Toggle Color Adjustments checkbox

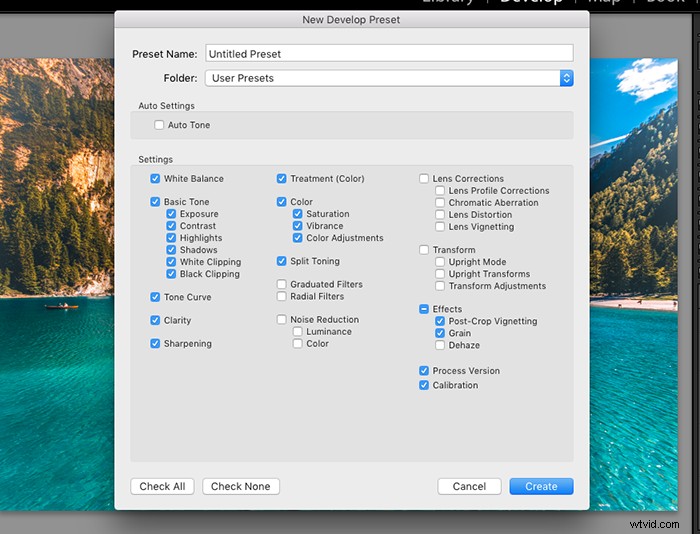297,238
